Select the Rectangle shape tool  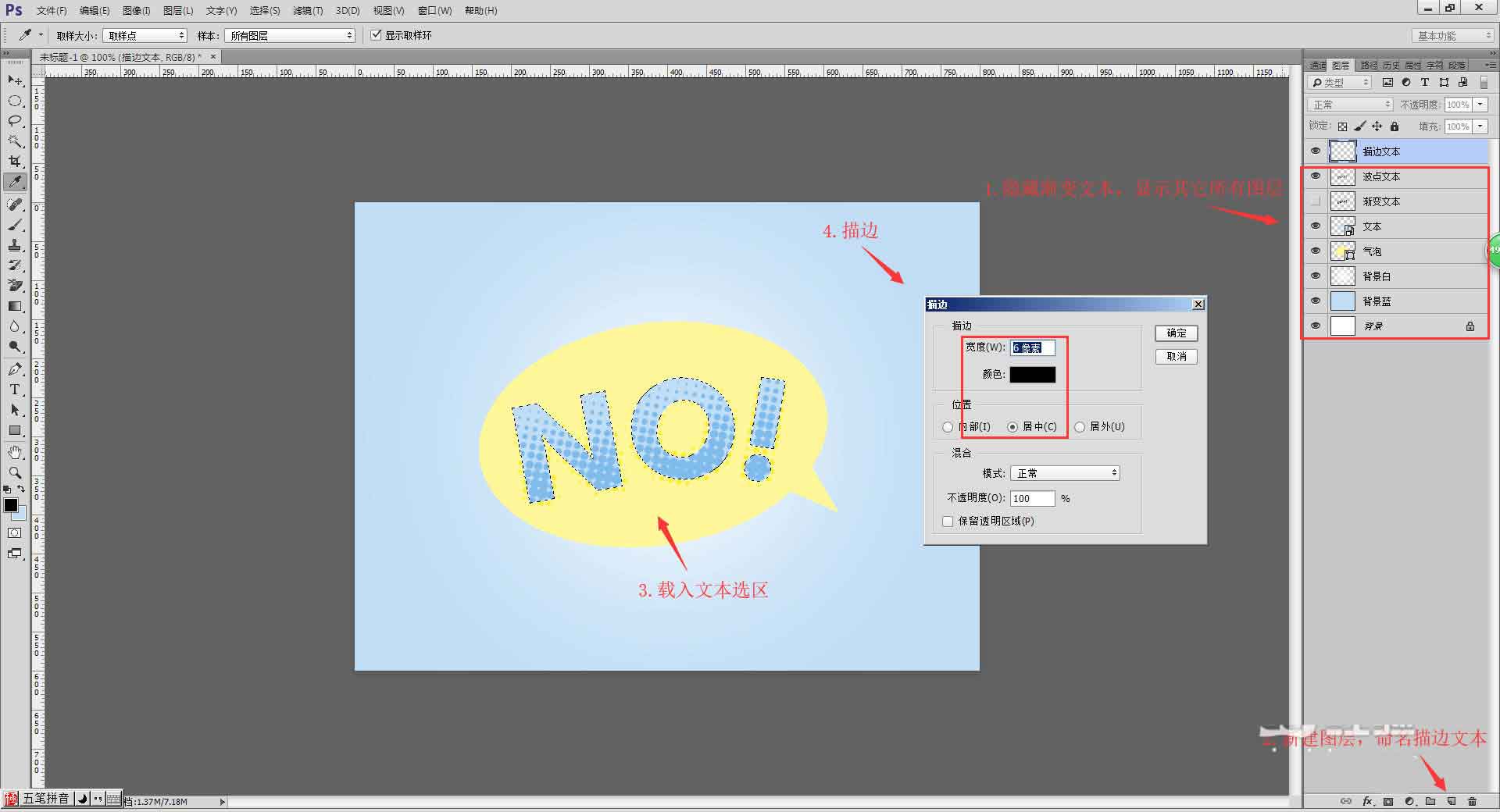(15, 430)
